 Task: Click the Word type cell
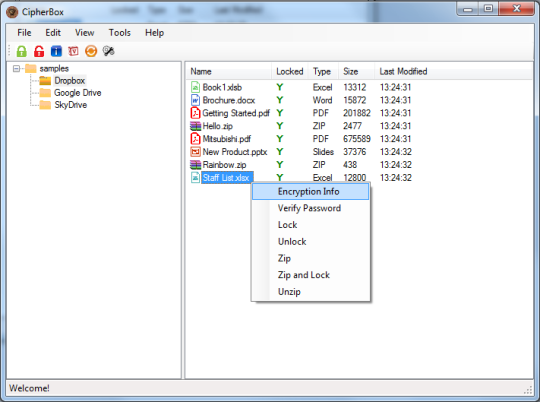(x=322, y=100)
